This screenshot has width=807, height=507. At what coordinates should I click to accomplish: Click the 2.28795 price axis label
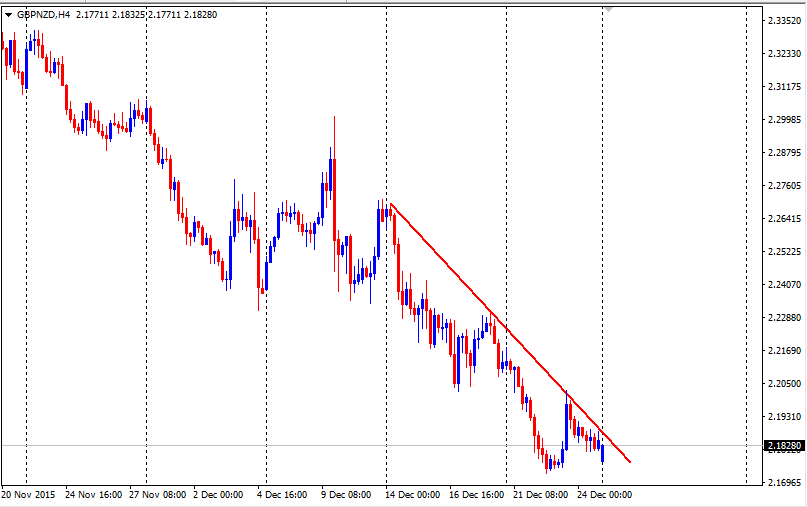coord(784,153)
